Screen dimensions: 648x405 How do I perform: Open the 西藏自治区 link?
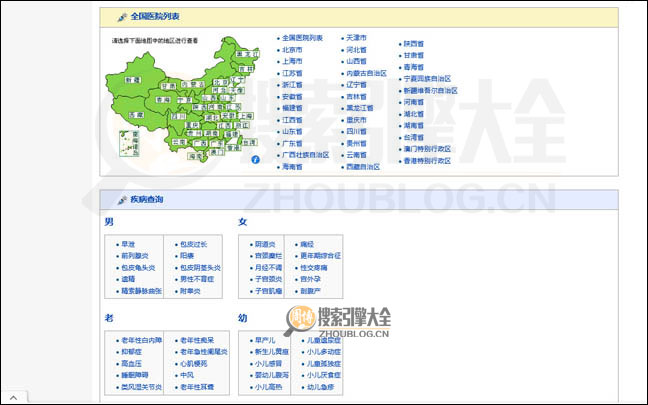tap(363, 167)
